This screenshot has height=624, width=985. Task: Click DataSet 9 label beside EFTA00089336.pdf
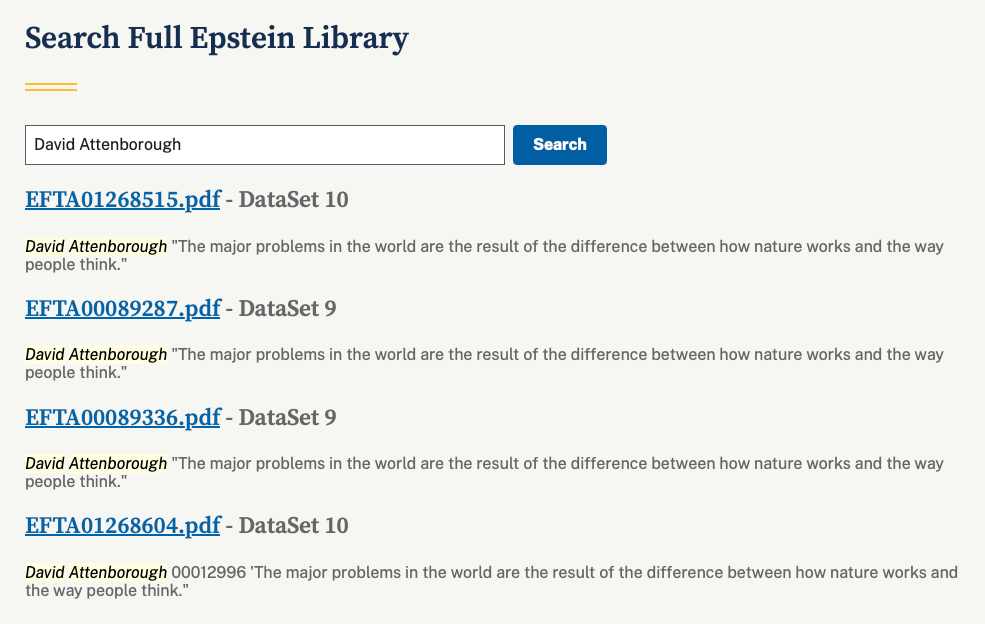coord(287,417)
